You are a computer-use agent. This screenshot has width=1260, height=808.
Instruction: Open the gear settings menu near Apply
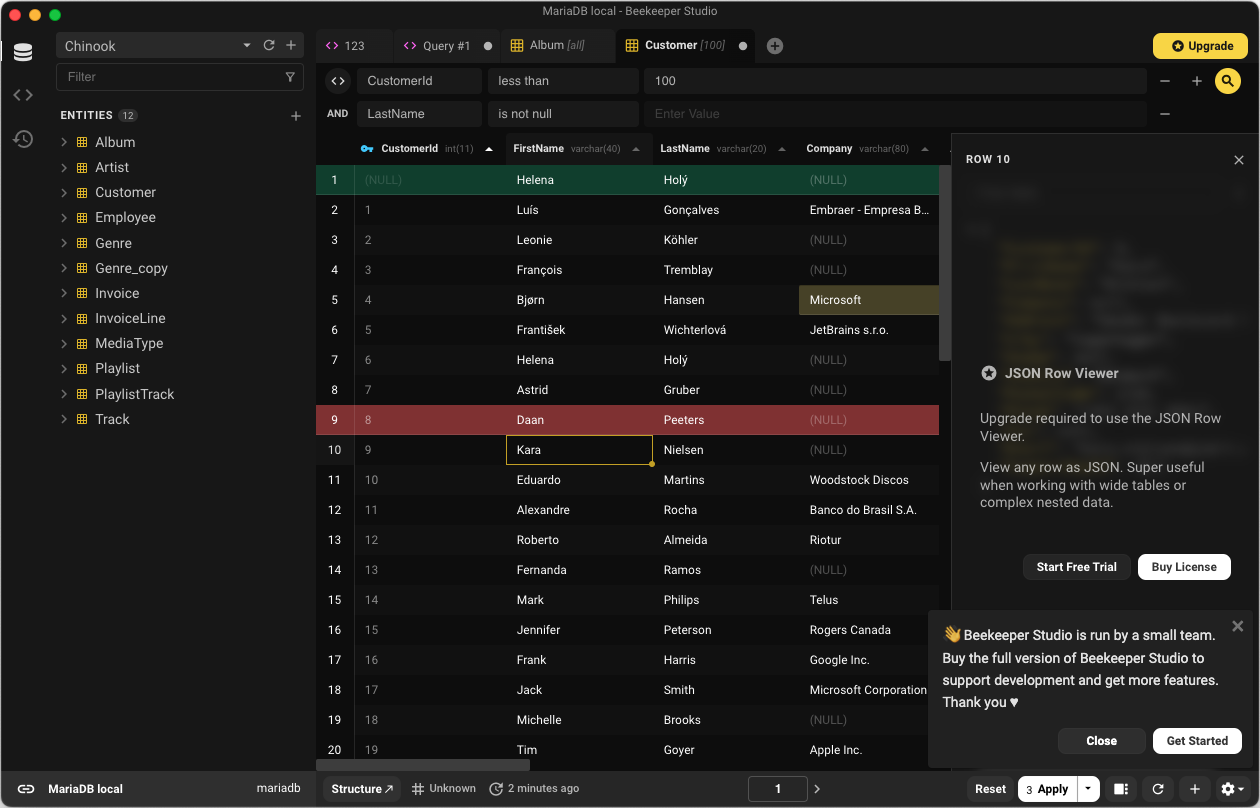point(1233,788)
